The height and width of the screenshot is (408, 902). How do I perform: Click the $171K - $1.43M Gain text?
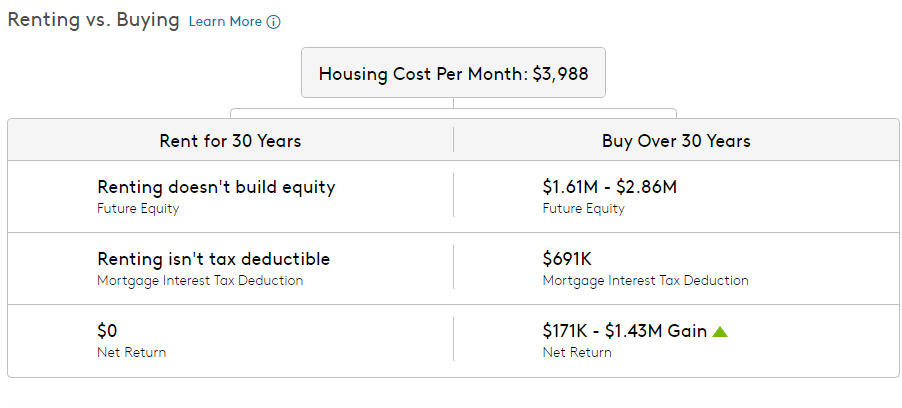tap(624, 331)
